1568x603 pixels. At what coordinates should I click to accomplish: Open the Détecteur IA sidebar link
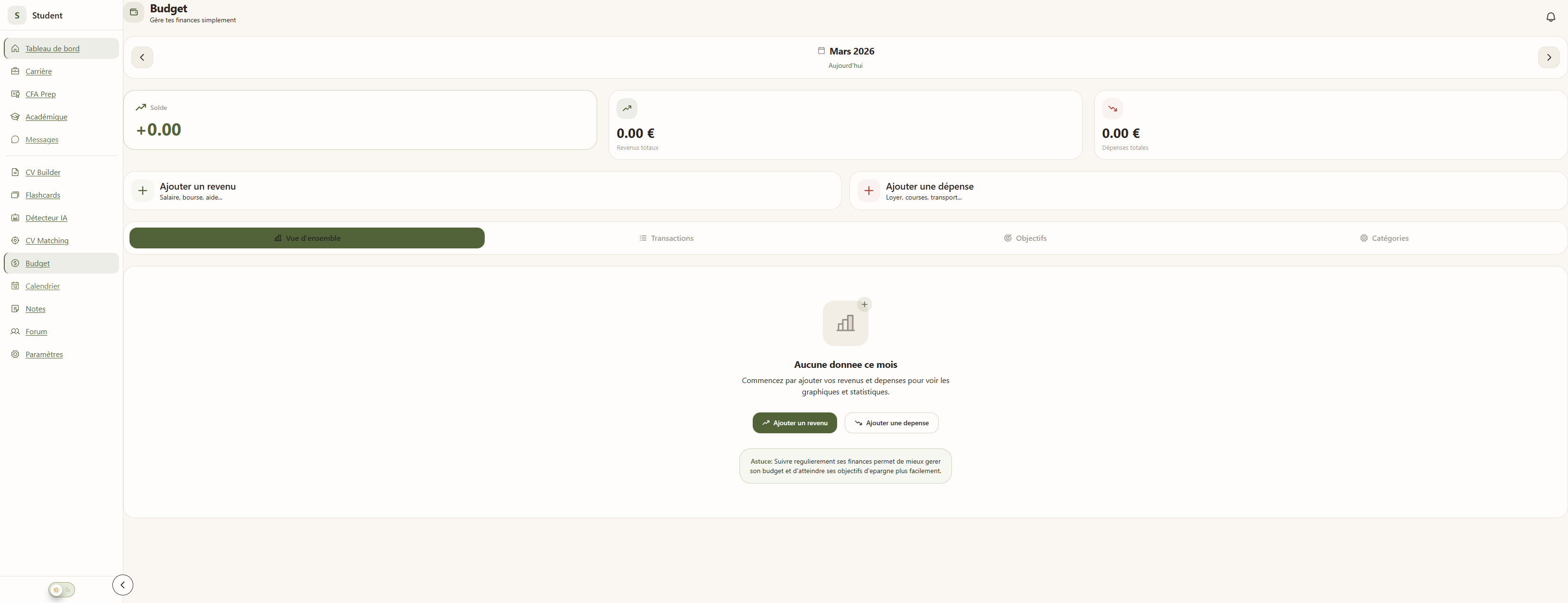pos(46,218)
